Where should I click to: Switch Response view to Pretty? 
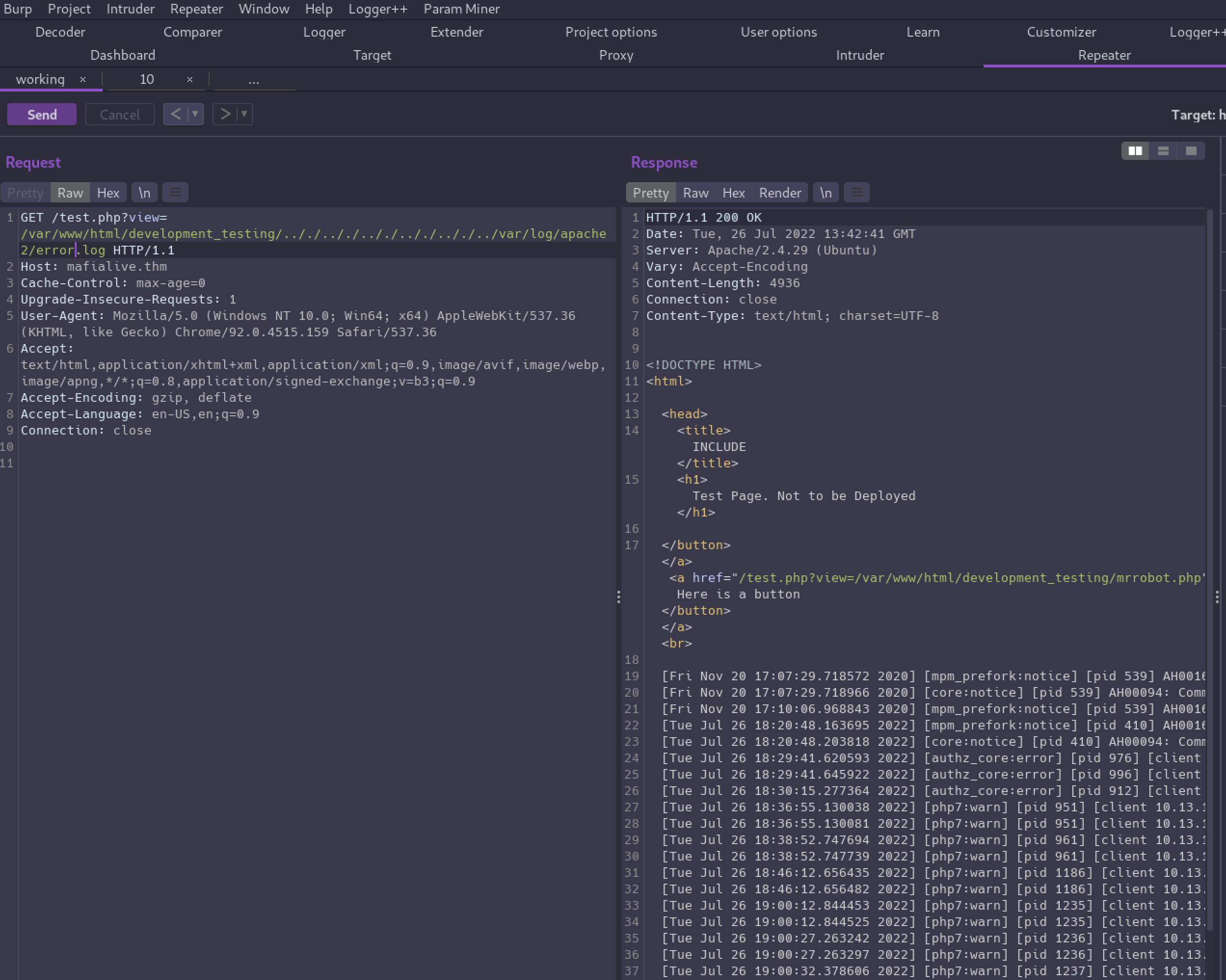[x=651, y=193]
